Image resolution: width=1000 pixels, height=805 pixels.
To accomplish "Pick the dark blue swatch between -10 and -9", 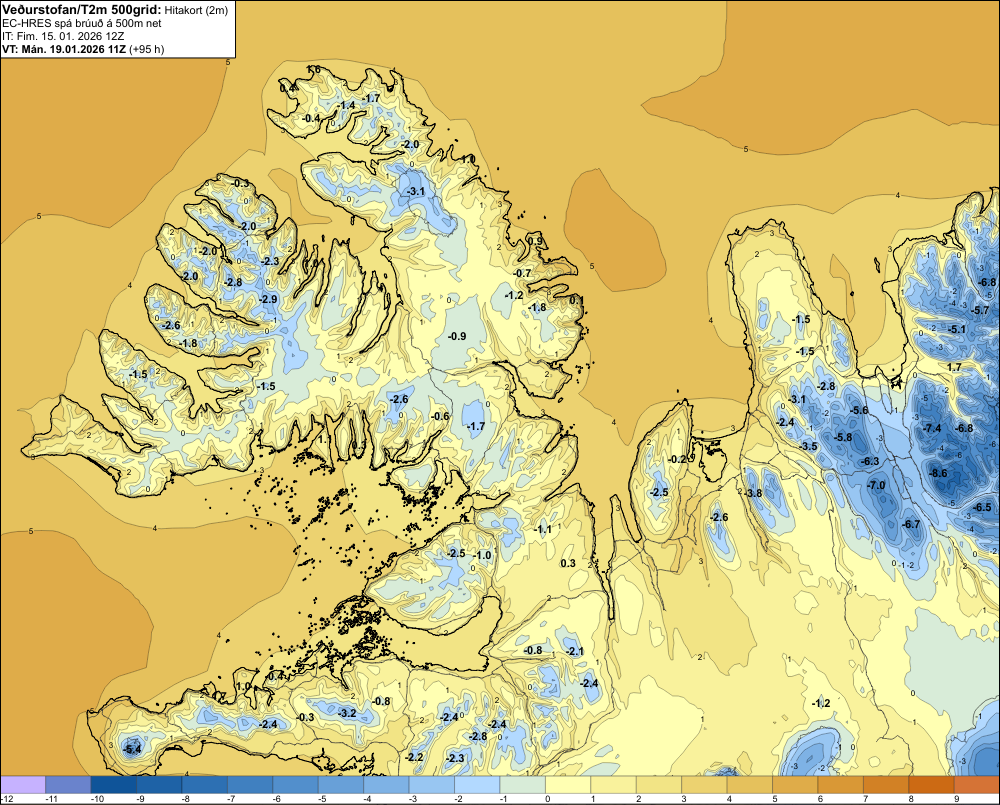I will click(x=114, y=785).
